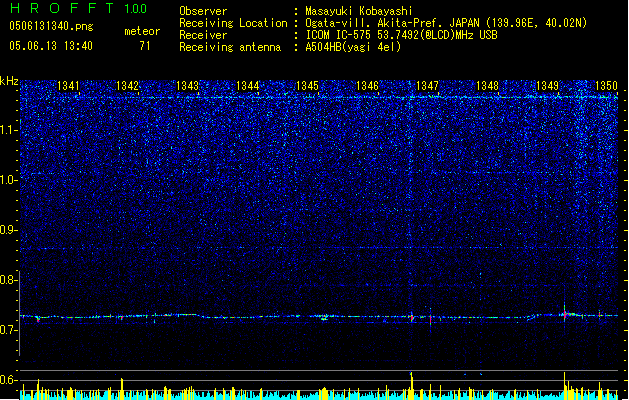The width and height of the screenshot is (629, 400).
Task: Click the 'Receiver' field label
Action: pyautogui.click(x=203, y=35)
